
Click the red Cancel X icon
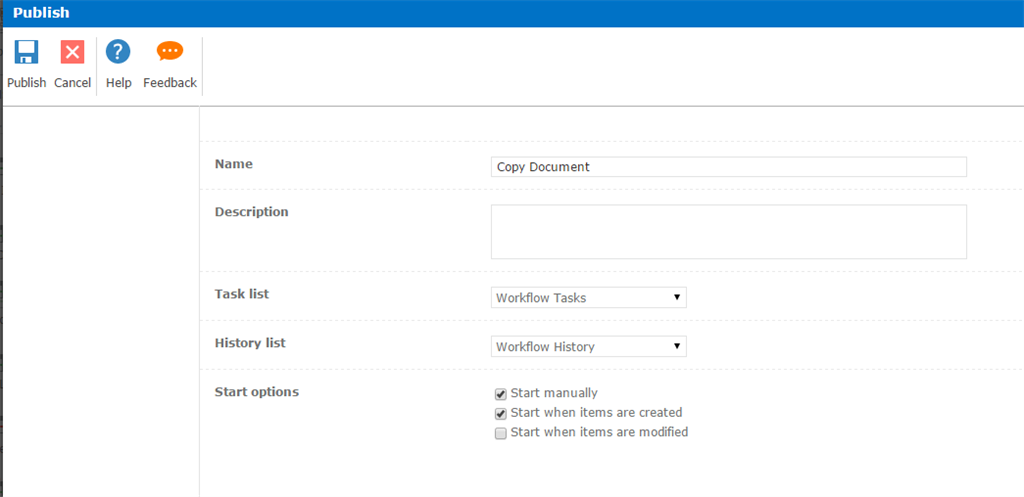72,52
